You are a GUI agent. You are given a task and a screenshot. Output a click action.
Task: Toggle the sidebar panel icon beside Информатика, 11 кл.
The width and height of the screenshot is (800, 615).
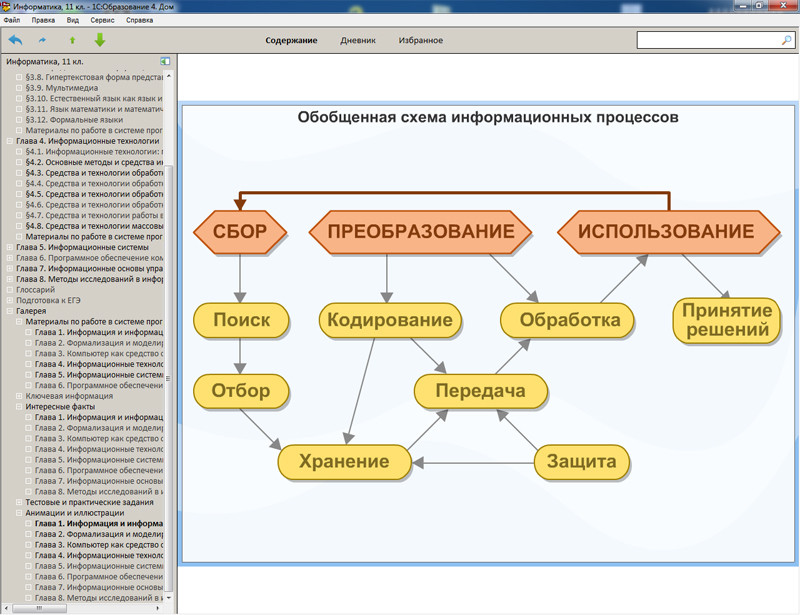[x=165, y=61]
